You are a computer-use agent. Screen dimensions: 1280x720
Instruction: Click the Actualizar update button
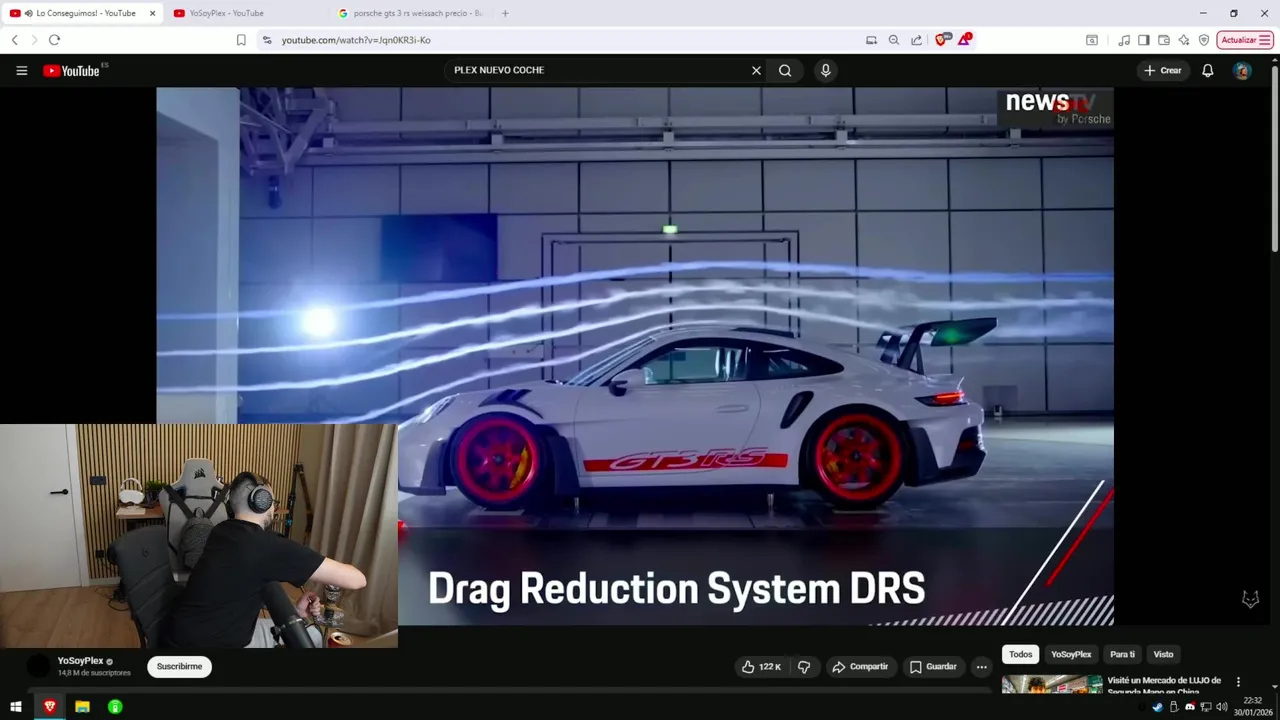click(1245, 40)
